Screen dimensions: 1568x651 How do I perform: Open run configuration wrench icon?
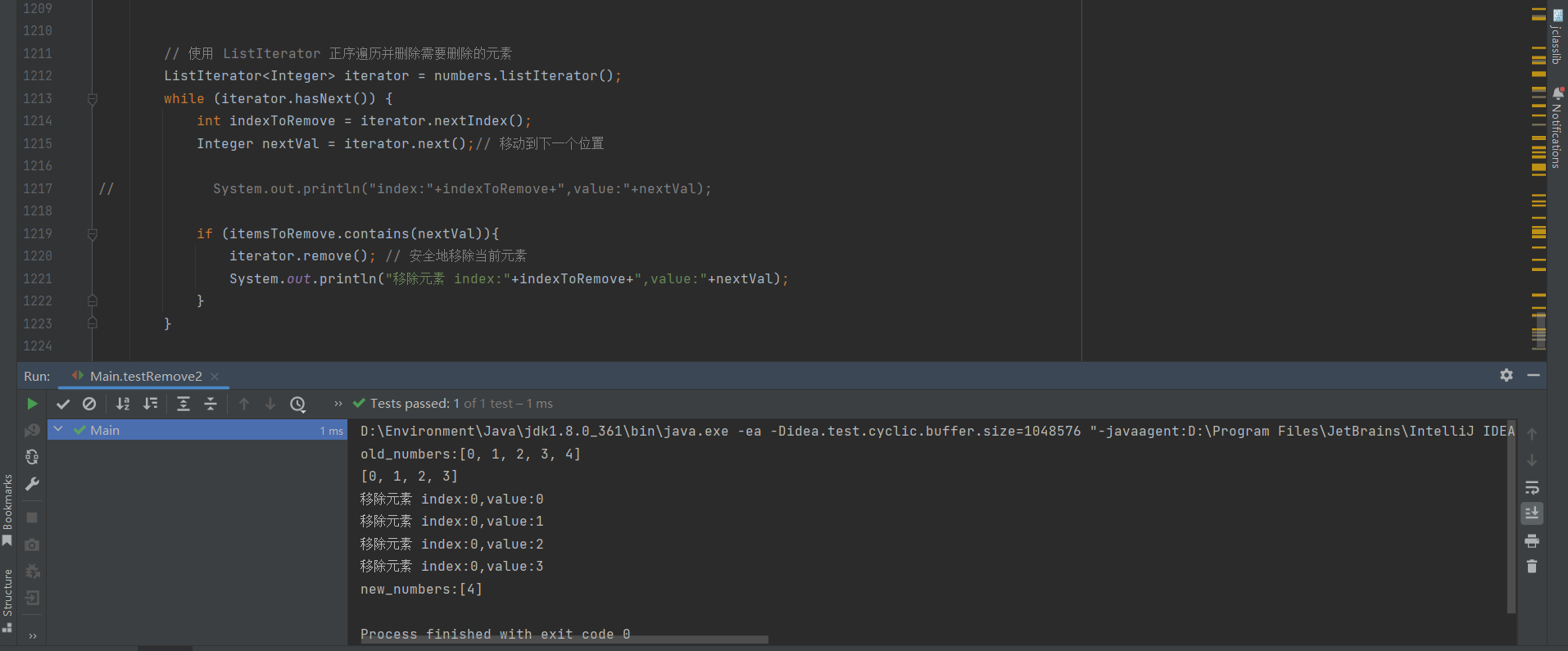pos(32,484)
